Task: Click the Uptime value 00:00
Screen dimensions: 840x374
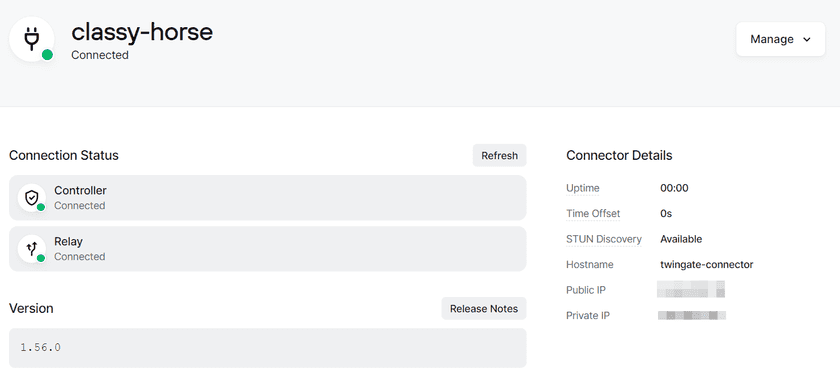Action: 674,188
